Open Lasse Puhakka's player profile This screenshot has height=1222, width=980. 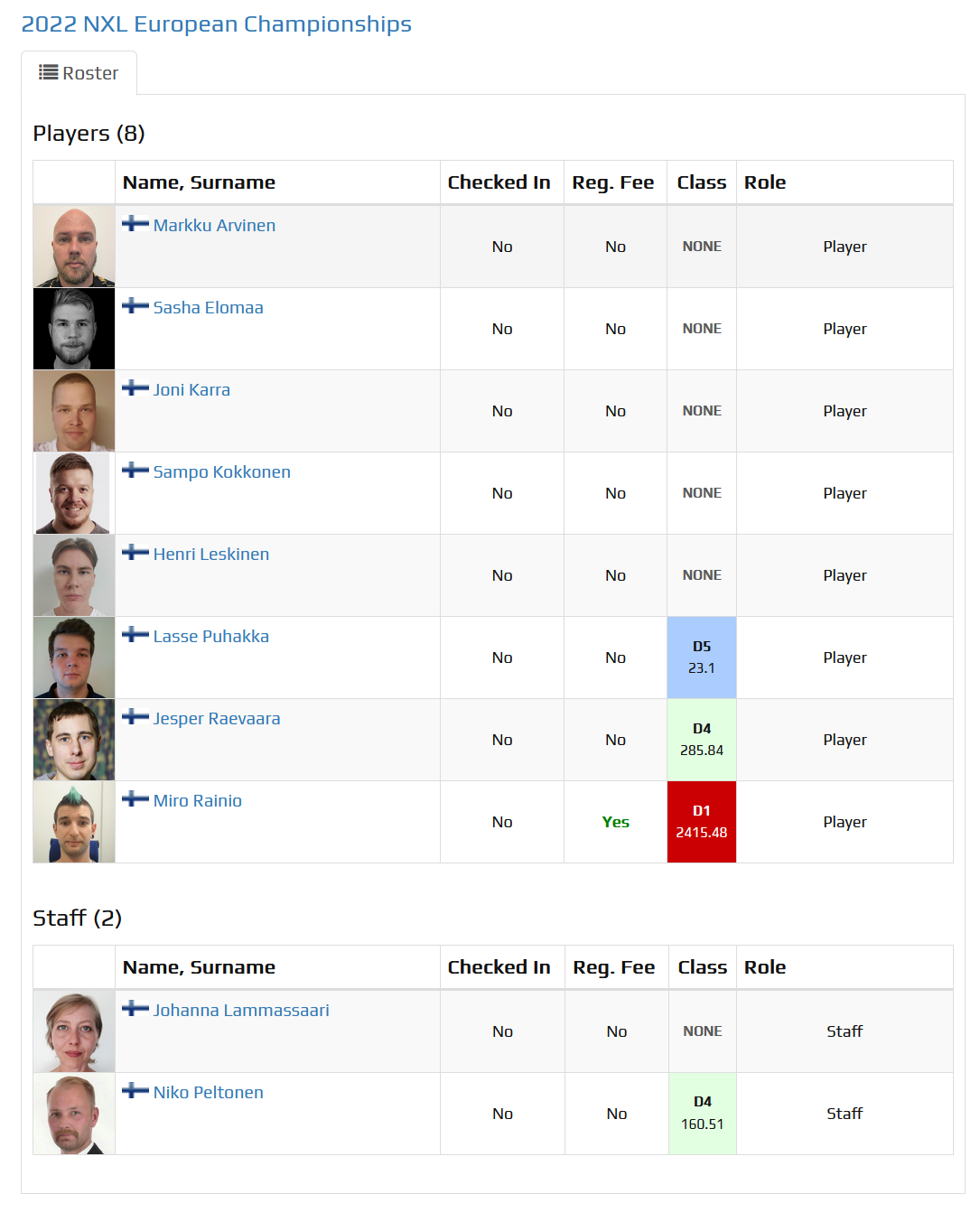(211, 636)
